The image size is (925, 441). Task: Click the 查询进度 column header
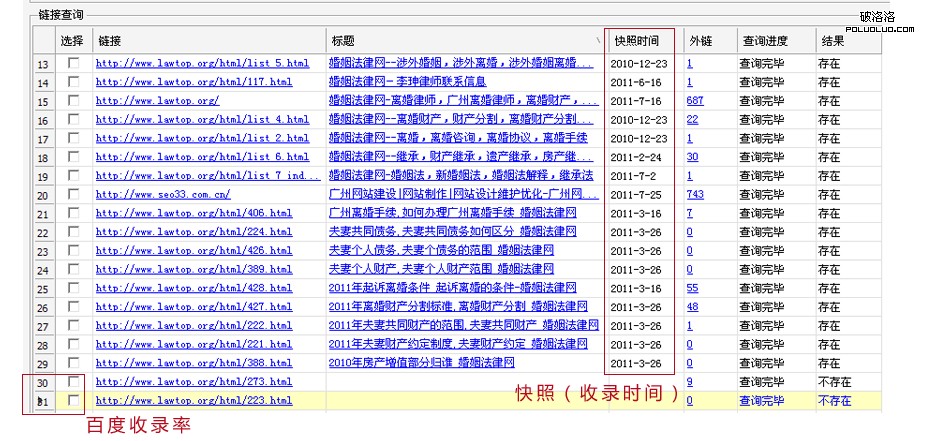coord(765,42)
